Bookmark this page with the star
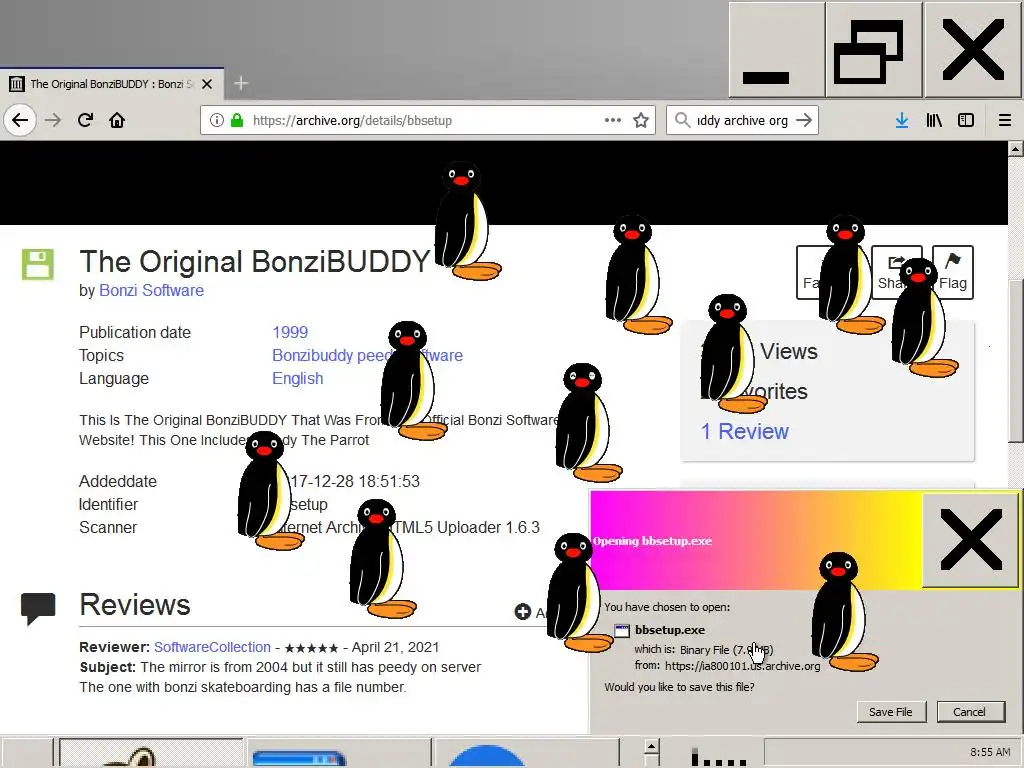The width and height of the screenshot is (1024, 768). [x=641, y=120]
